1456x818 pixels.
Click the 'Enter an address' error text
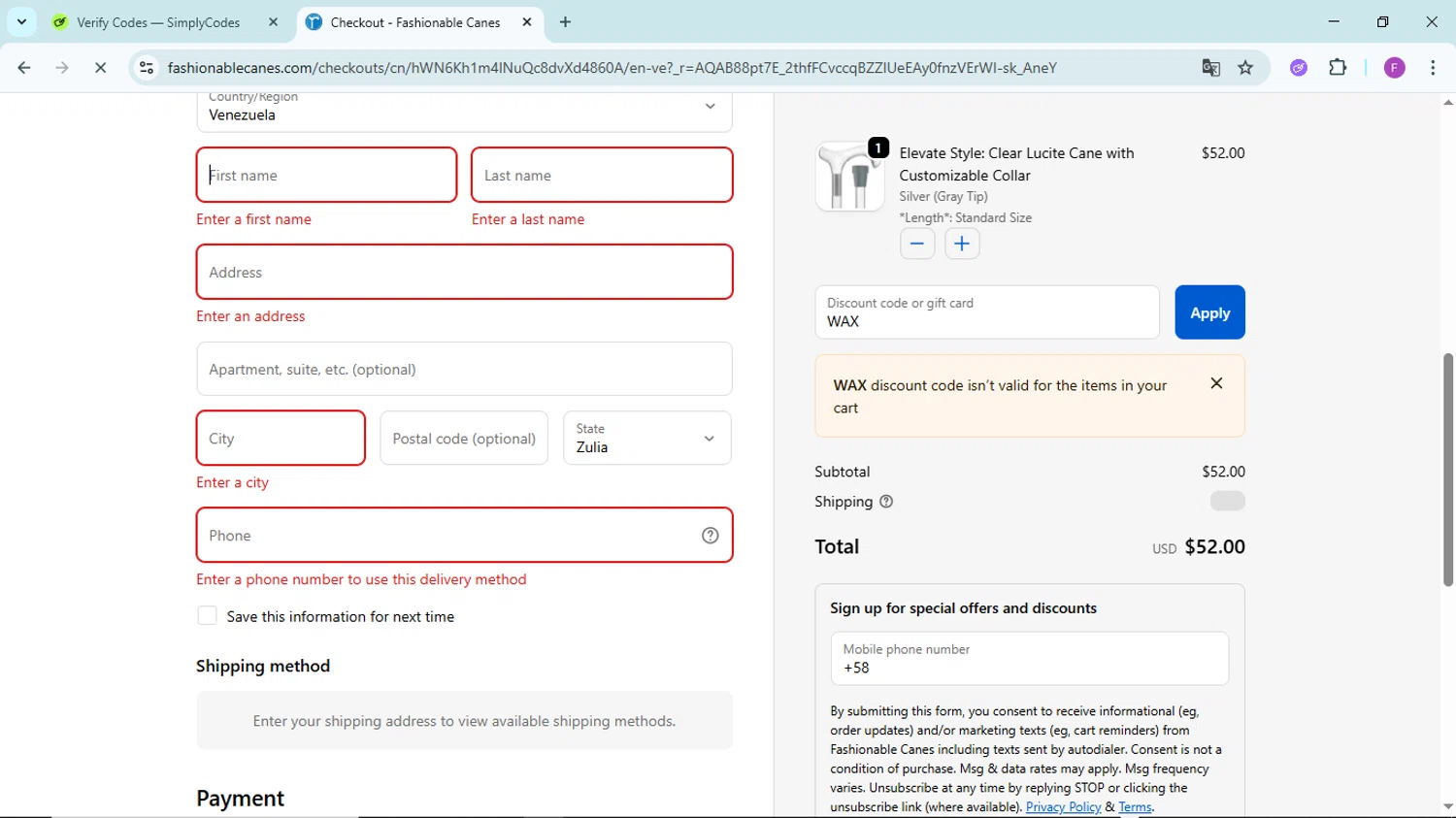pyautogui.click(x=250, y=316)
